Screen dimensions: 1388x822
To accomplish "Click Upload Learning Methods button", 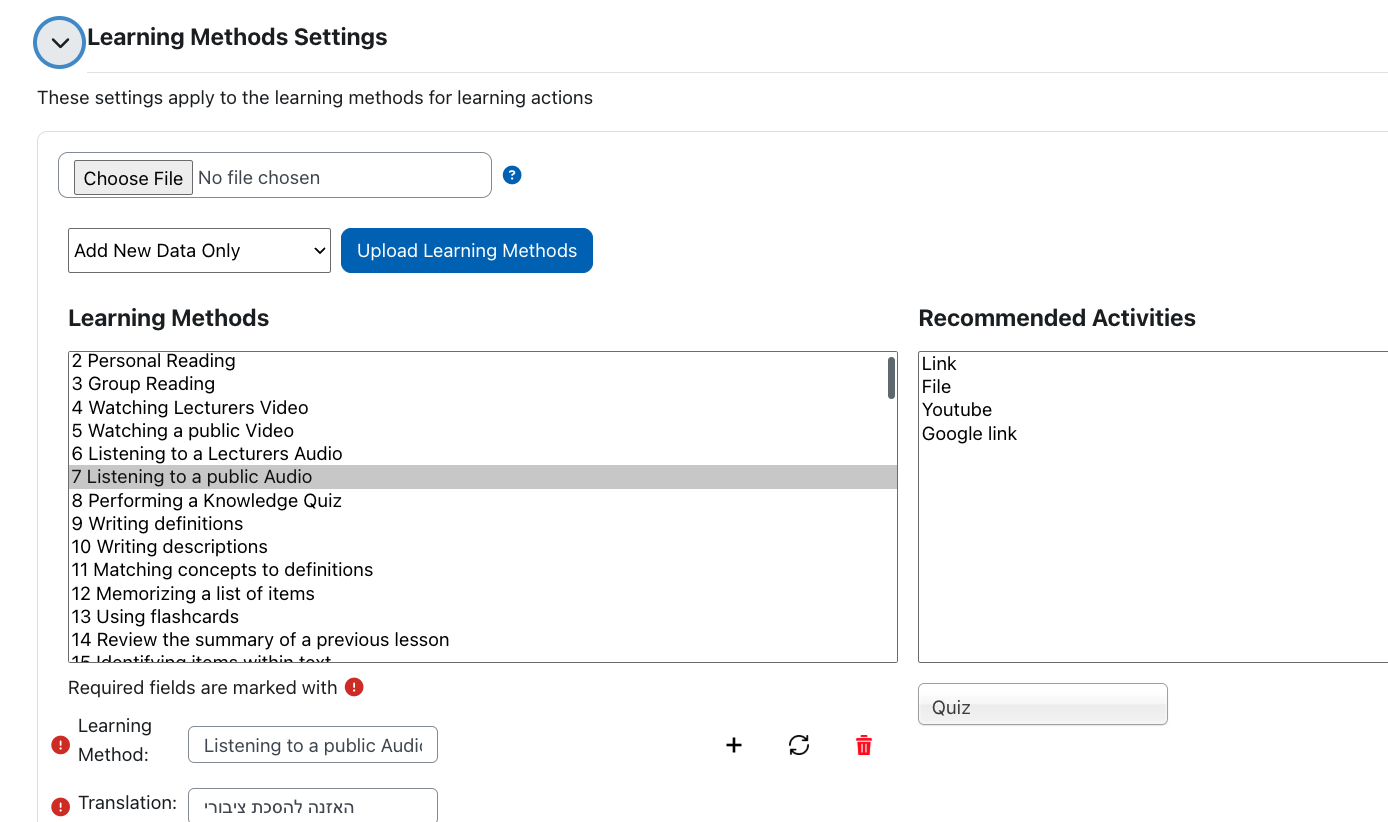I will tap(466, 251).
